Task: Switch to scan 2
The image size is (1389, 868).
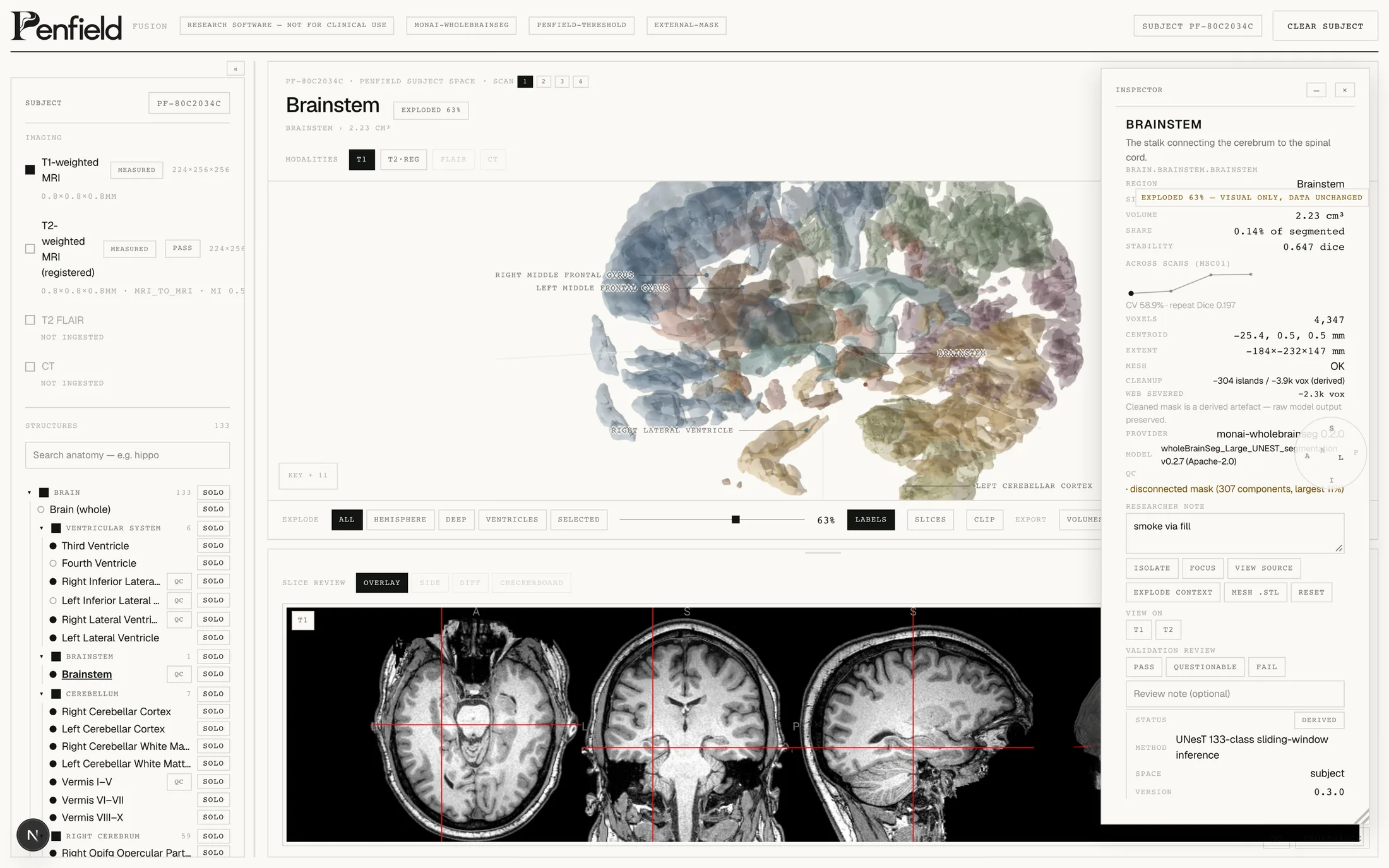Action: 543,81
